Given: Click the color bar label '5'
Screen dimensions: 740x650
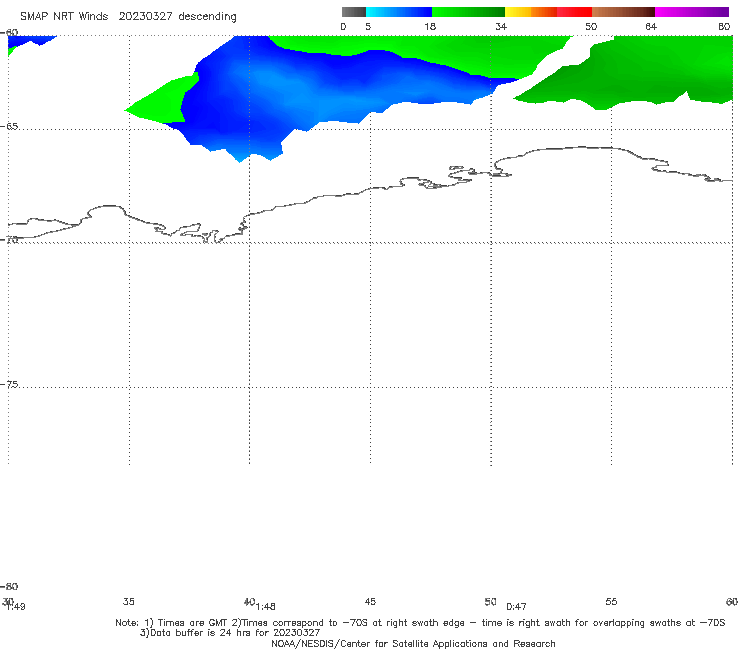Looking at the screenshot, I should click(x=368, y=27).
